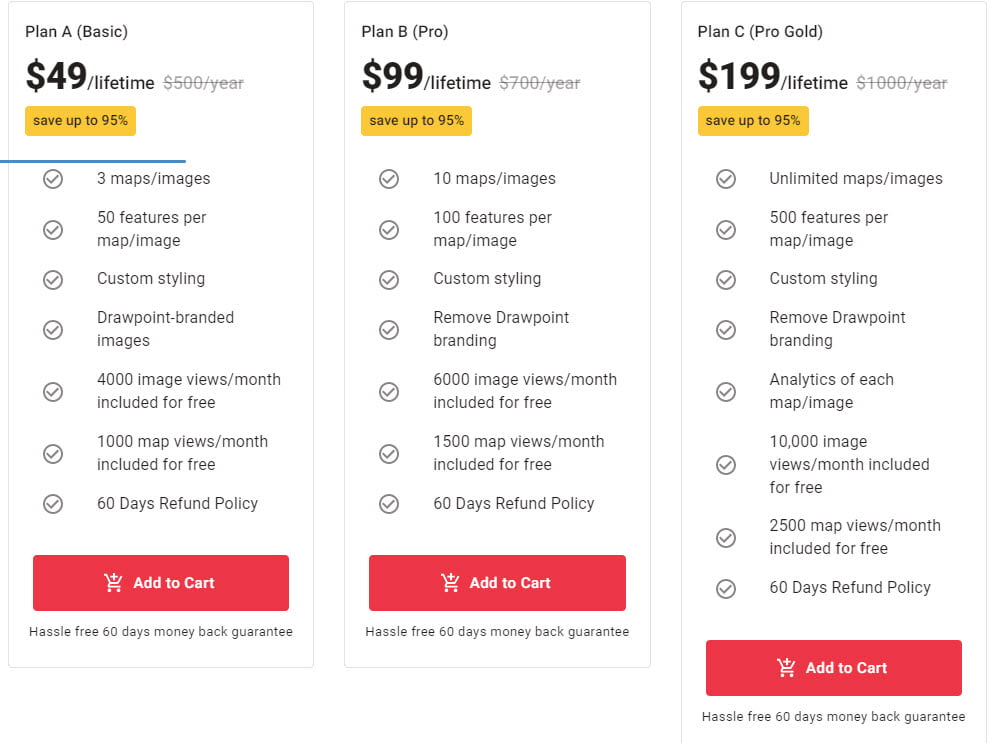Click Plan B 60 Days Refund Policy checkmark
The width and height of the screenshot is (989, 743).
pos(389,504)
